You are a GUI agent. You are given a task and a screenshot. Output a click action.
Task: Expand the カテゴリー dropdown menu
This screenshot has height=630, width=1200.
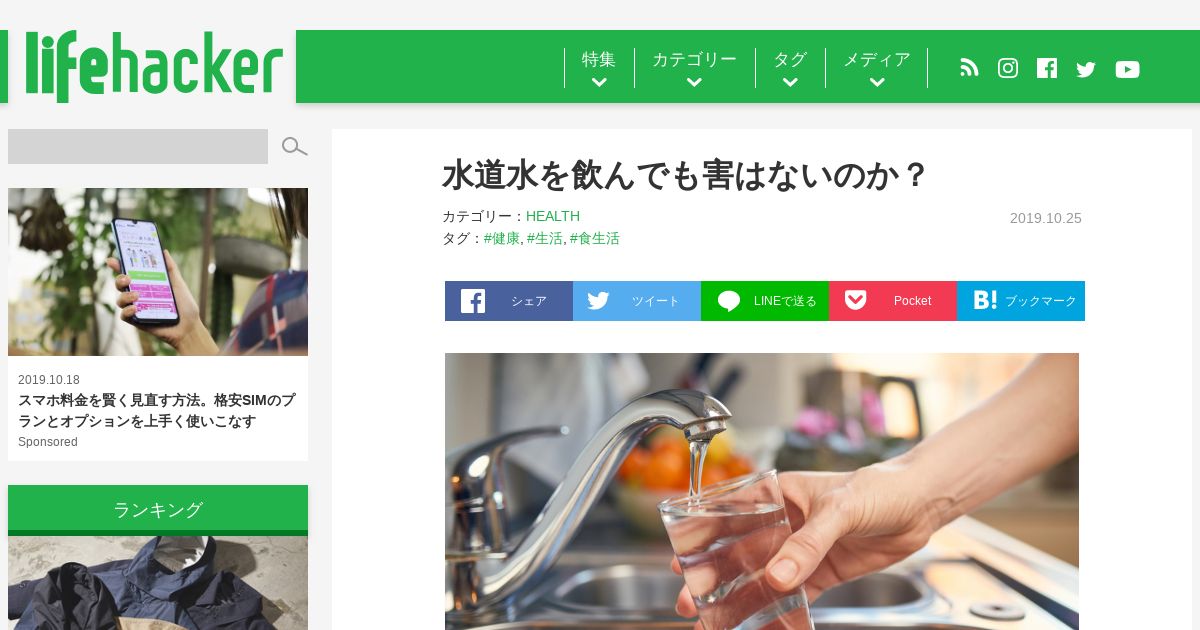pos(694,68)
